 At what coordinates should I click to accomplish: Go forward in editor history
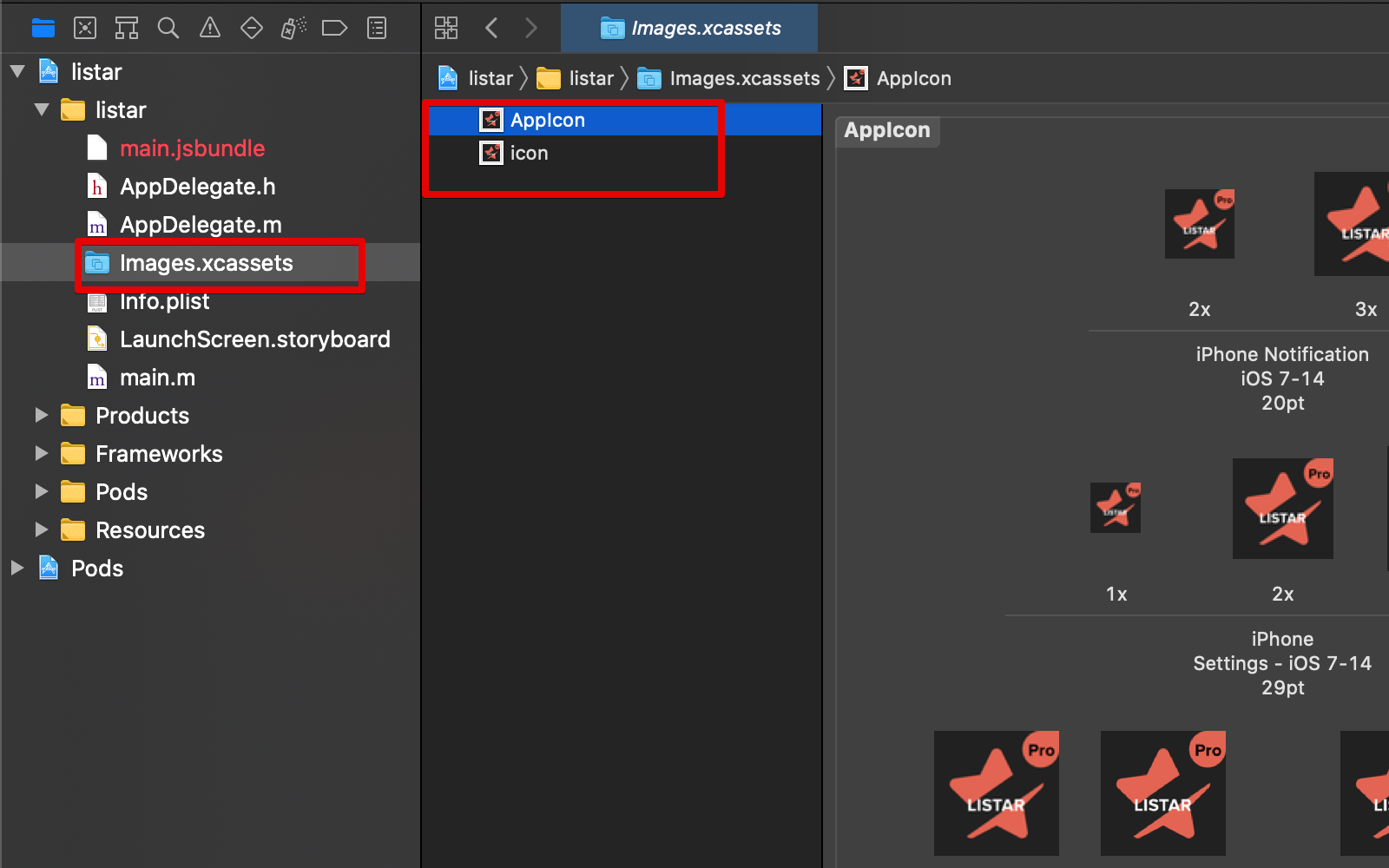click(x=531, y=28)
